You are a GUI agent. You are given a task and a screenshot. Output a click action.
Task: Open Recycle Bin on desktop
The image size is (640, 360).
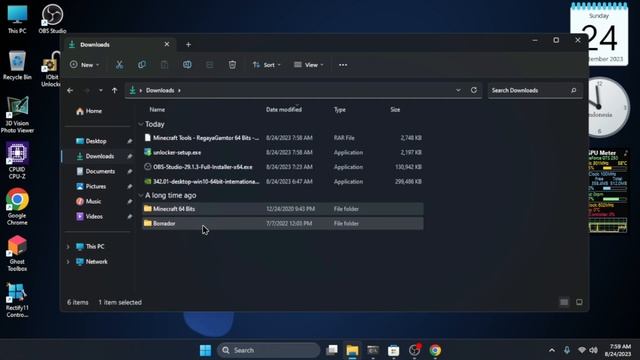[17, 65]
